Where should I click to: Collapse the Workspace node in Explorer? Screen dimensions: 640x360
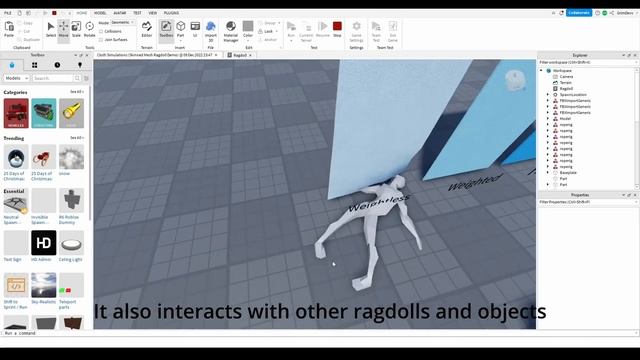pos(542,71)
